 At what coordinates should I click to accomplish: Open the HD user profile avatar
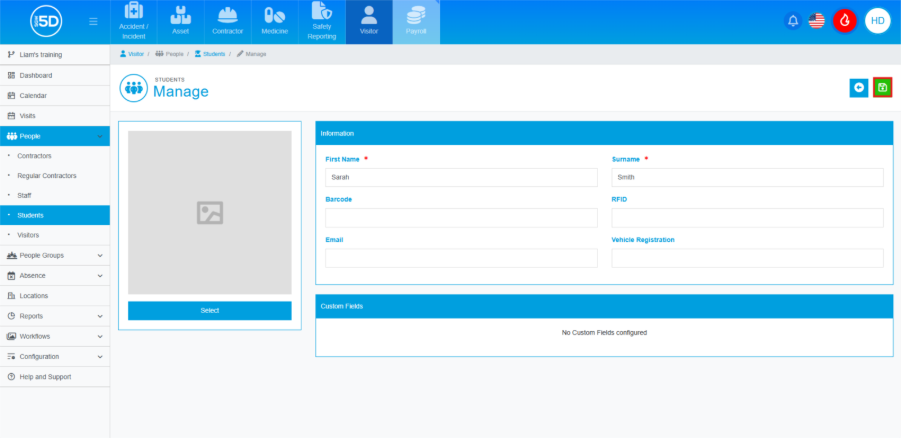click(877, 21)
